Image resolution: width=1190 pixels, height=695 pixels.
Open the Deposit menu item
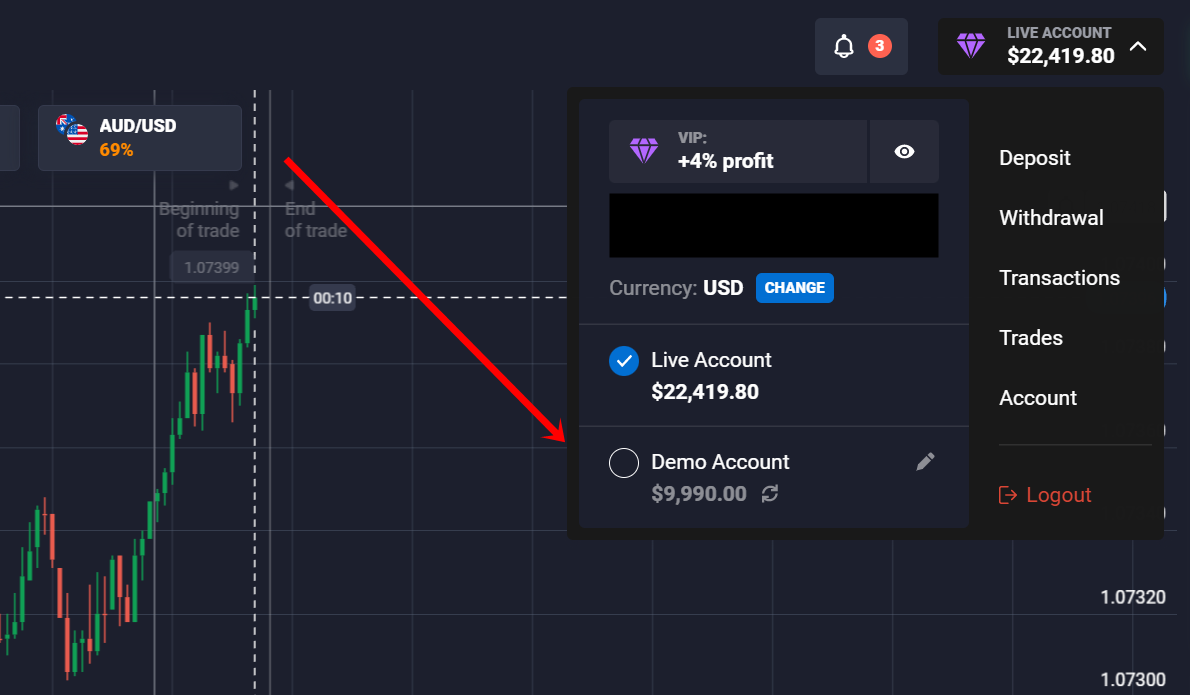pyautogui.click(x=1035, y=158)
